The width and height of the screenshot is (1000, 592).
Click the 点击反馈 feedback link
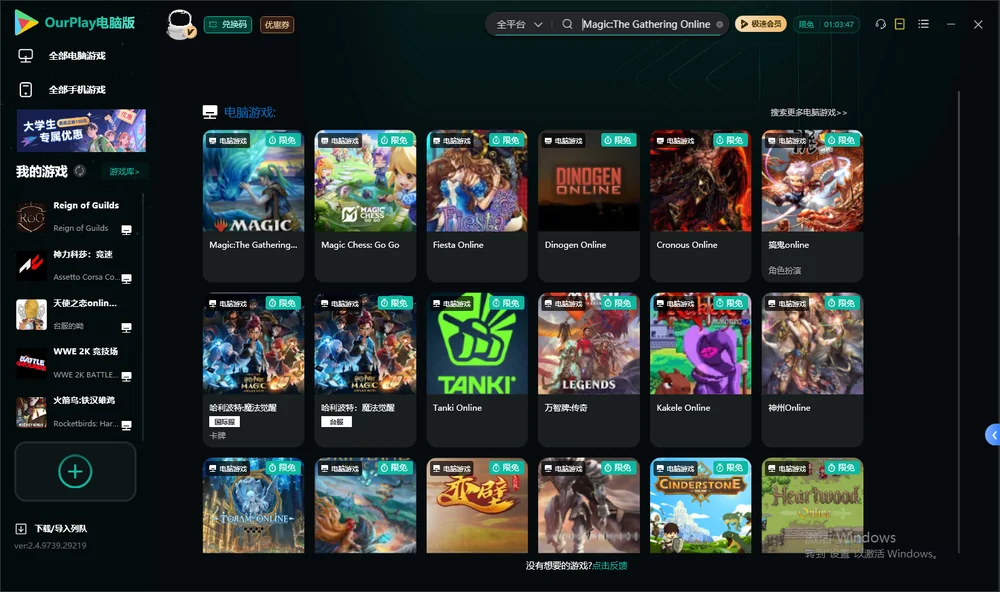[x=610, y=565]
